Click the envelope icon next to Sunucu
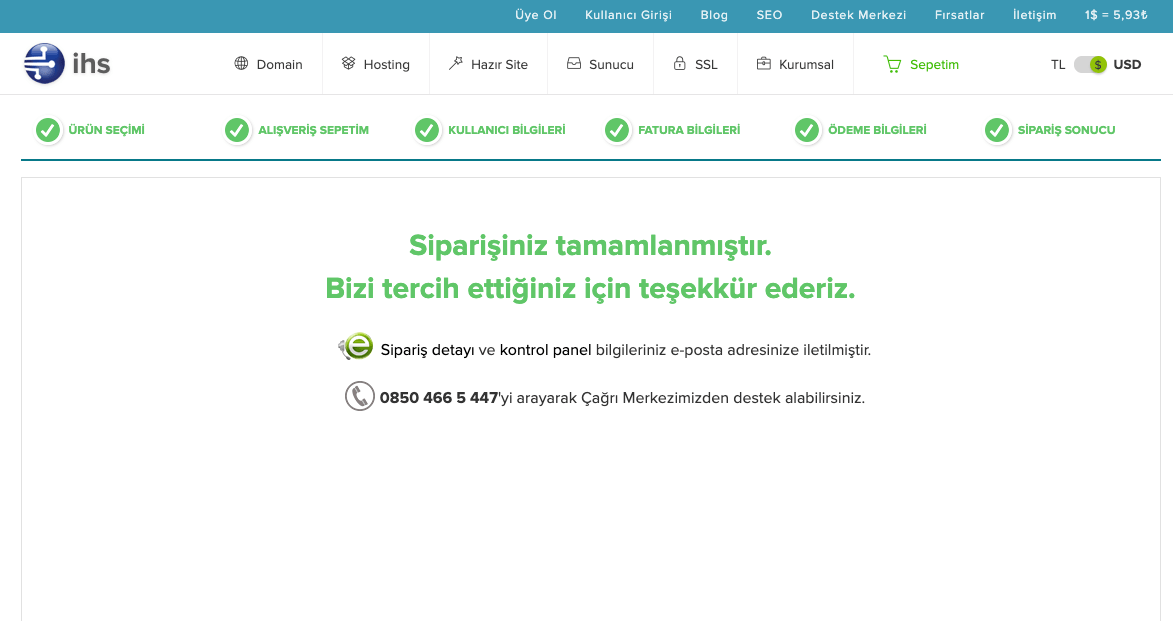The image size is (1173, 621). click(572, 63)
